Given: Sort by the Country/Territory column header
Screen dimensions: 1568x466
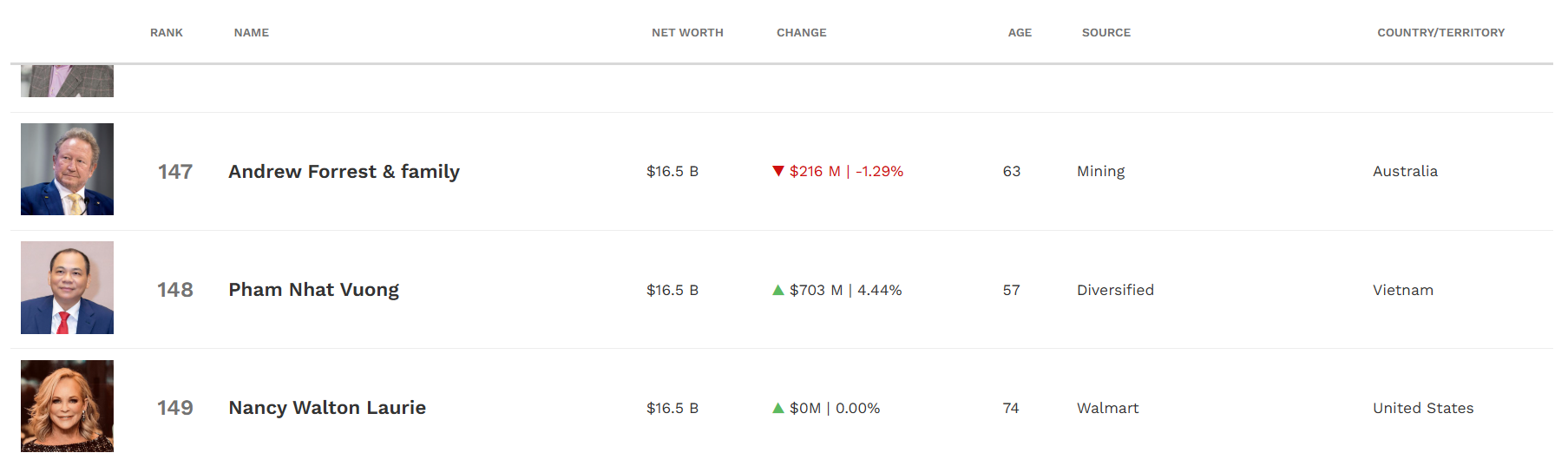Looking at the screenshot, I should tap(1440, 33).
